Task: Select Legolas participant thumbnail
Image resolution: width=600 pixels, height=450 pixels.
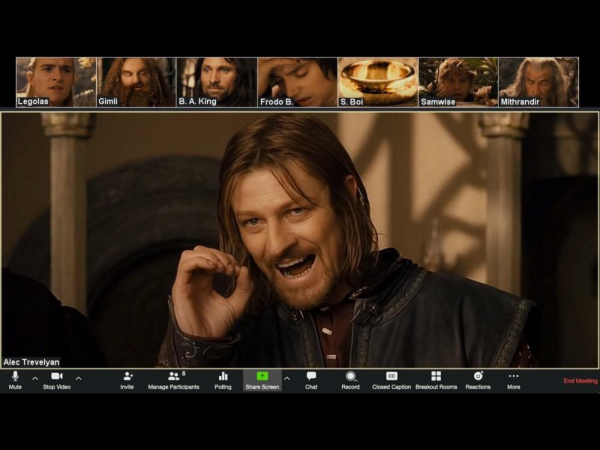Action: pyautogui.click(x=56, y=82)
